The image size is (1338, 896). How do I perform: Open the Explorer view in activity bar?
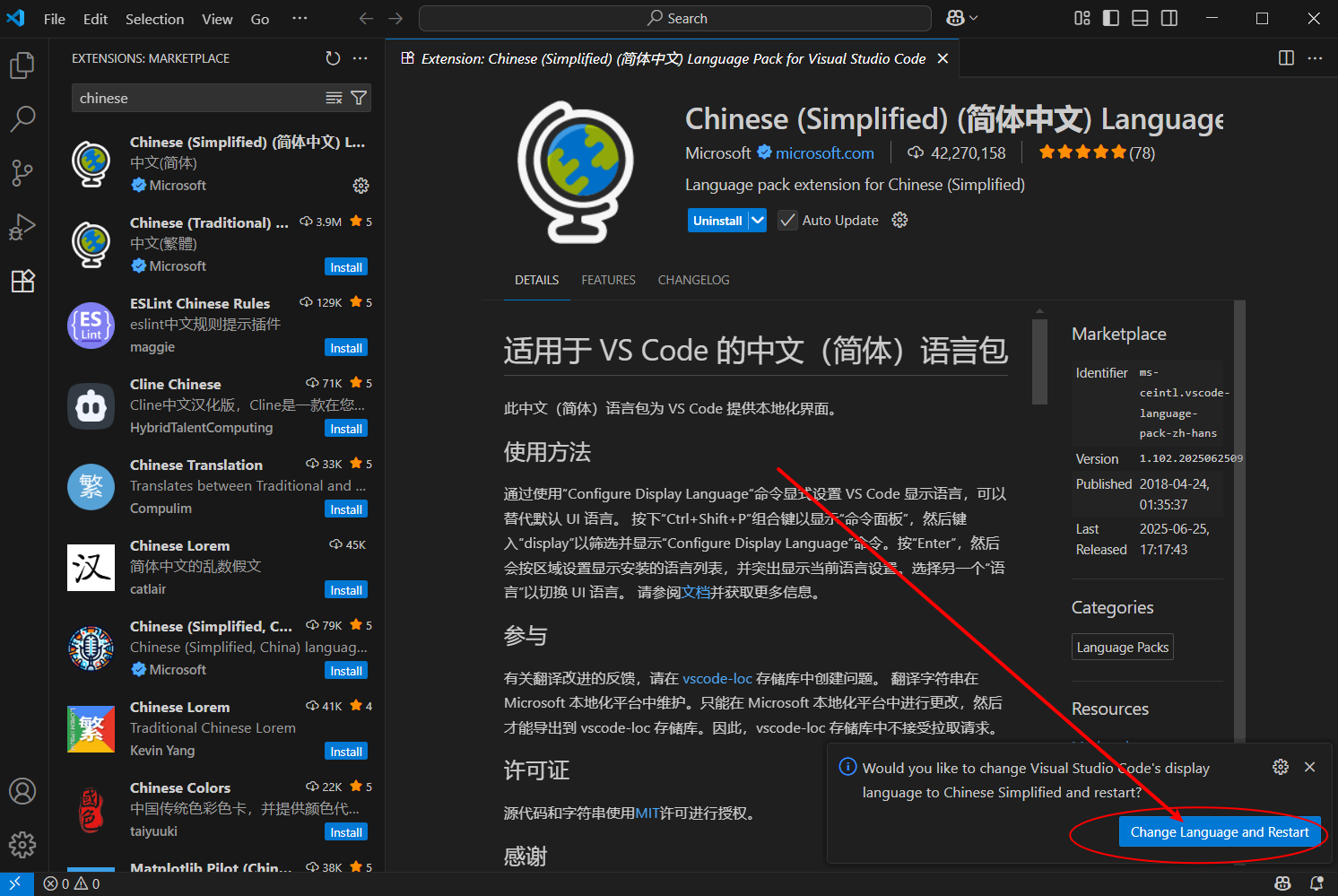pyautogui.click(x=22, y=65)
